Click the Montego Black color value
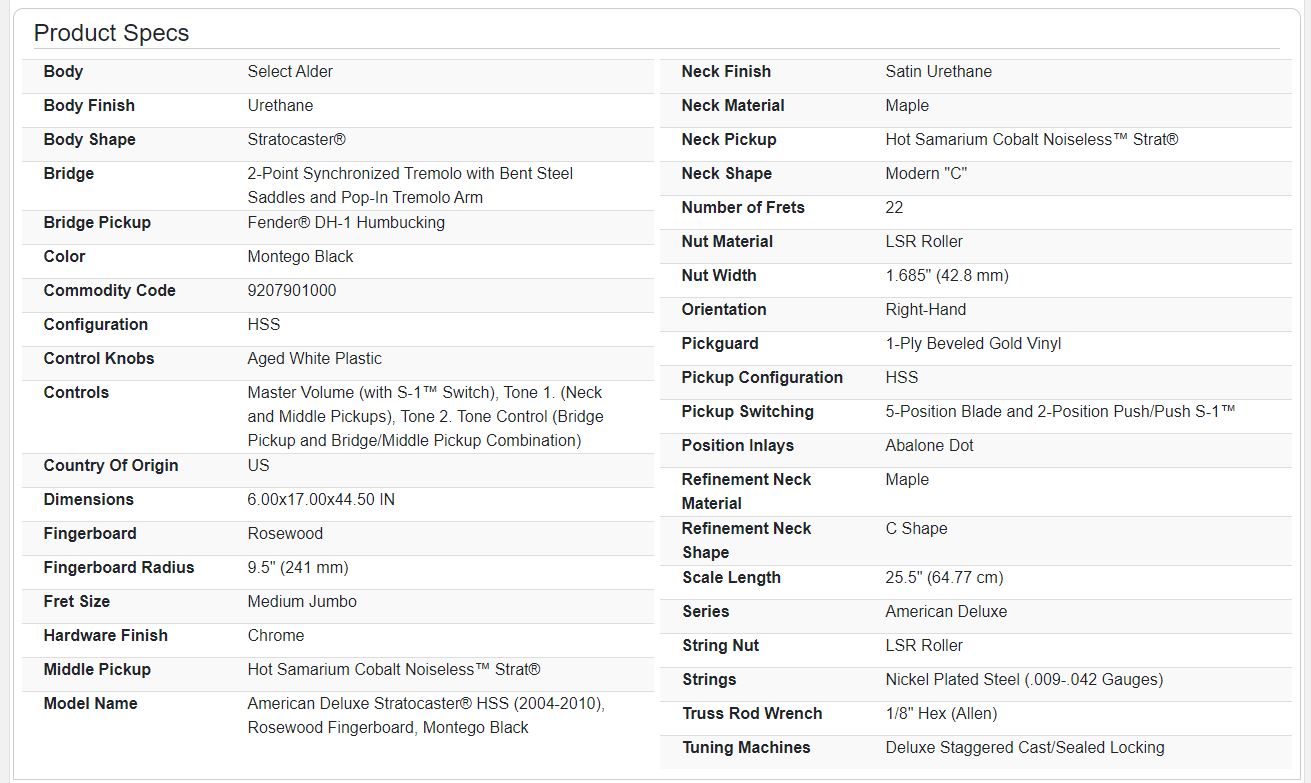Image resolution: width=1311 pixels, height=783 pixels. pos(300,257)
